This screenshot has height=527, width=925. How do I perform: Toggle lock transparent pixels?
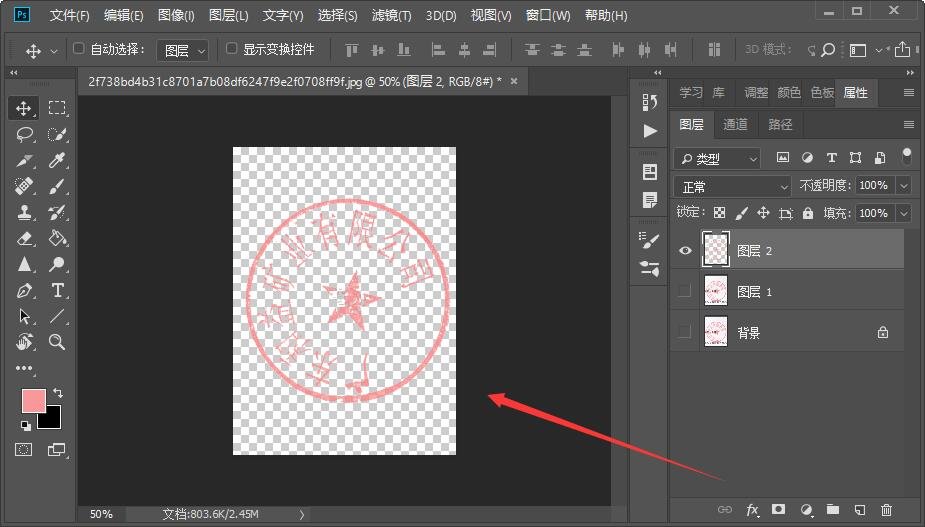[x=719, y=213]
